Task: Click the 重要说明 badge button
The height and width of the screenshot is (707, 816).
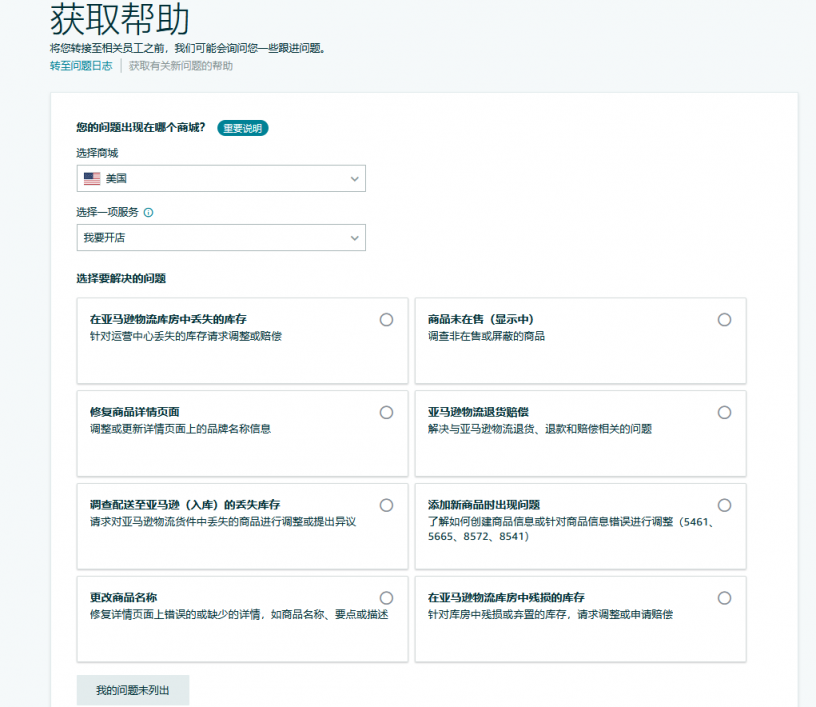Action: point(243,128)
